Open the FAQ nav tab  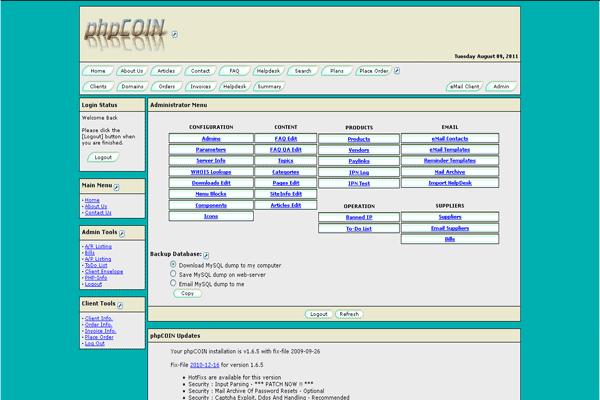pos(234,71)
